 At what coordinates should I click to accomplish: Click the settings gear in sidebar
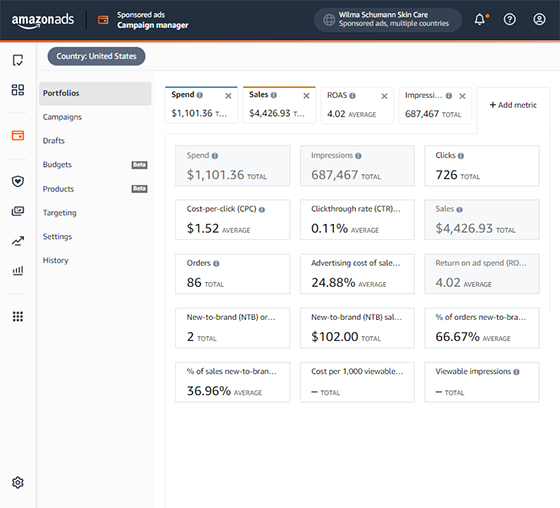18,483
